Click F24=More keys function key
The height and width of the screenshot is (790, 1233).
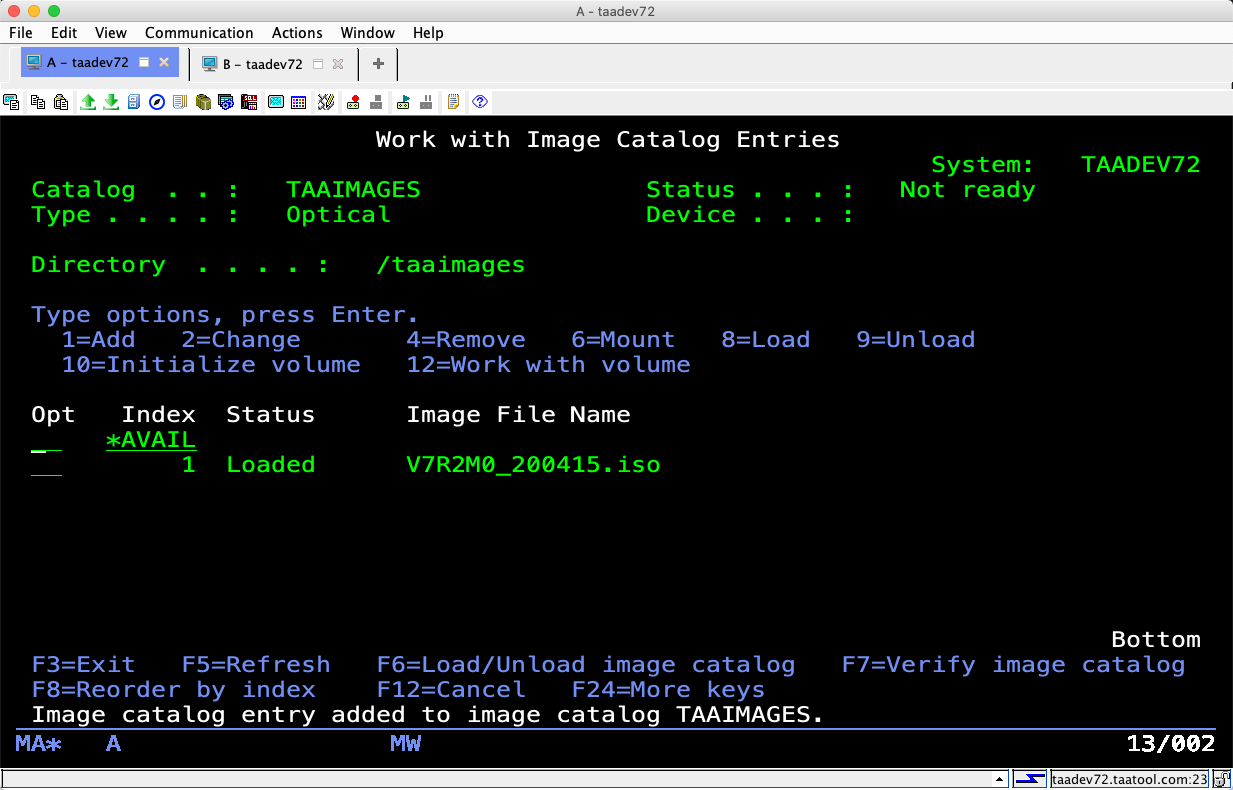pos(668,690)
